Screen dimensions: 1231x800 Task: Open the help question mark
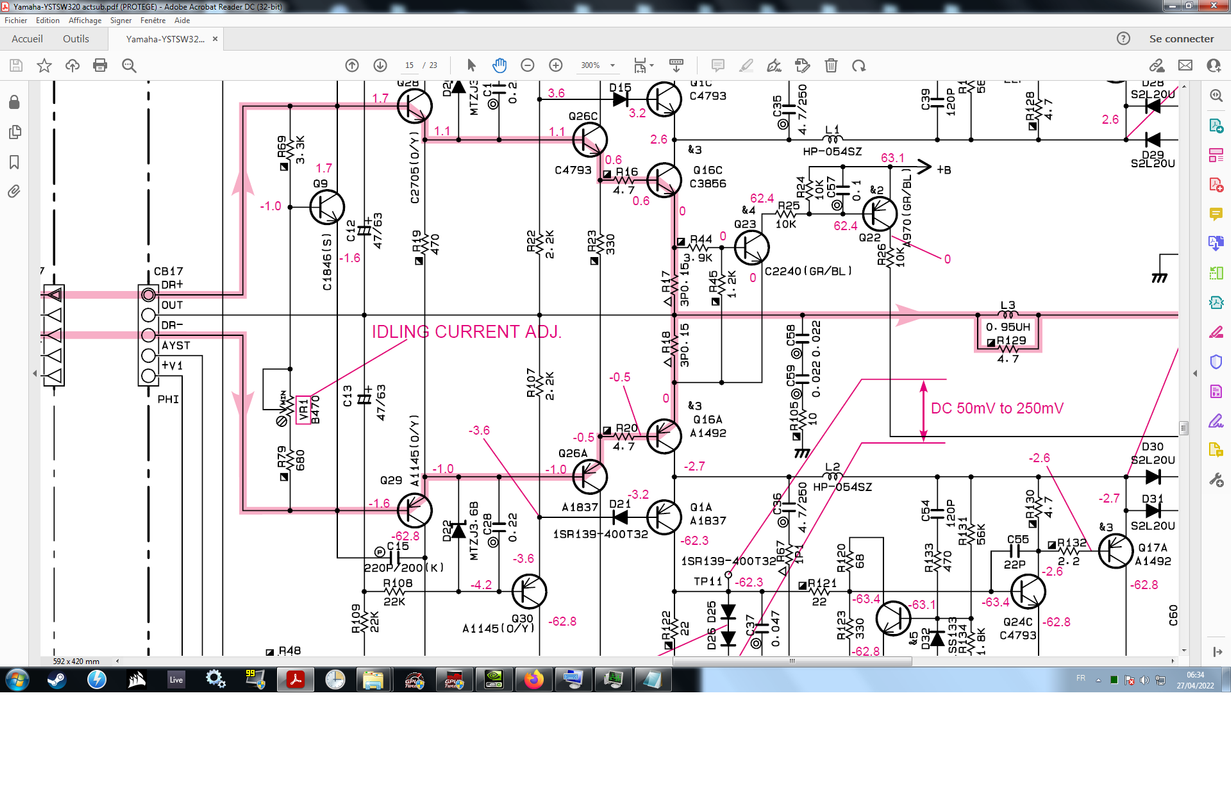click(x=1123, y=39)
